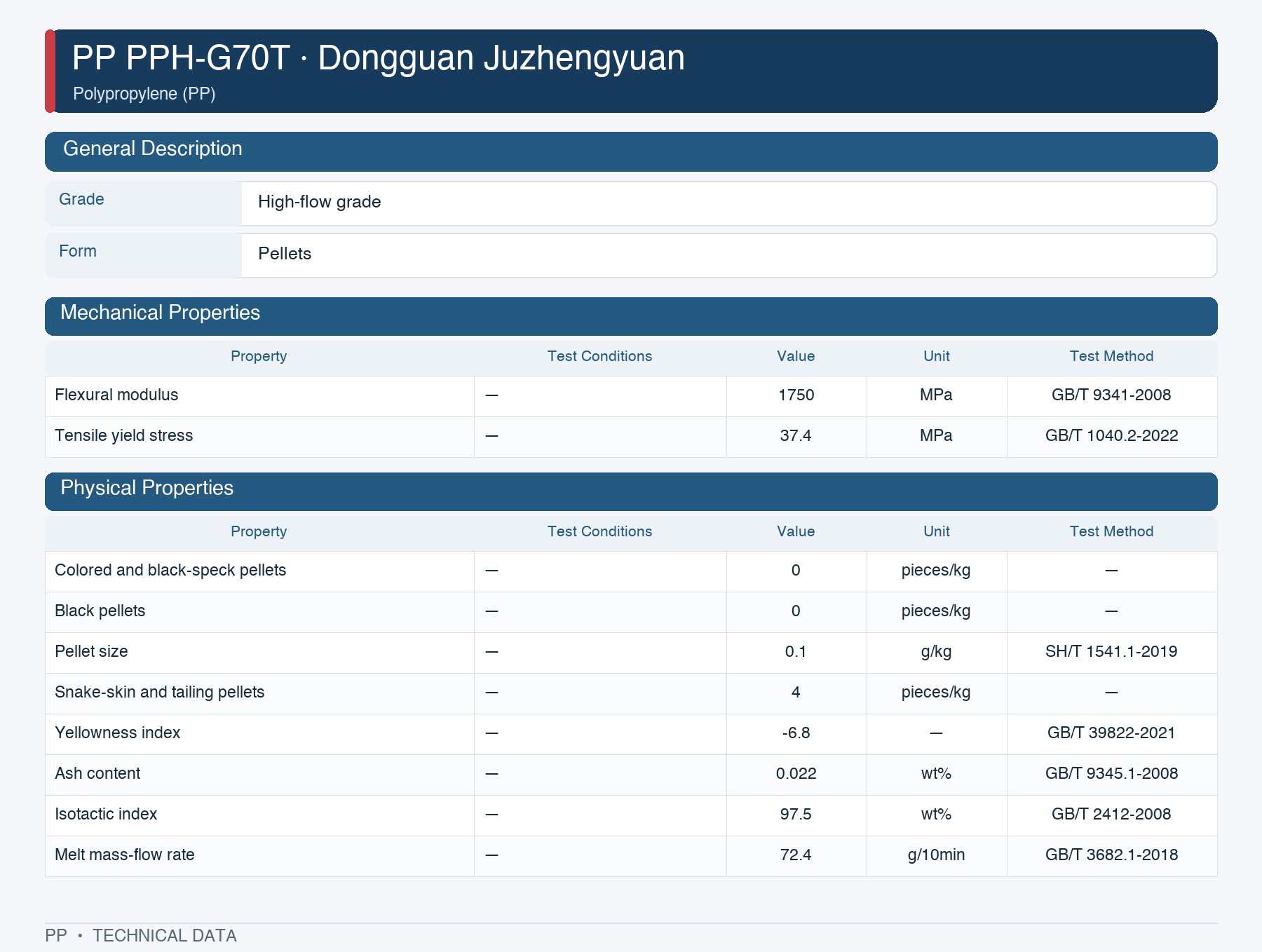Click the 'Pellets' form value

click(x=284, y=254)
